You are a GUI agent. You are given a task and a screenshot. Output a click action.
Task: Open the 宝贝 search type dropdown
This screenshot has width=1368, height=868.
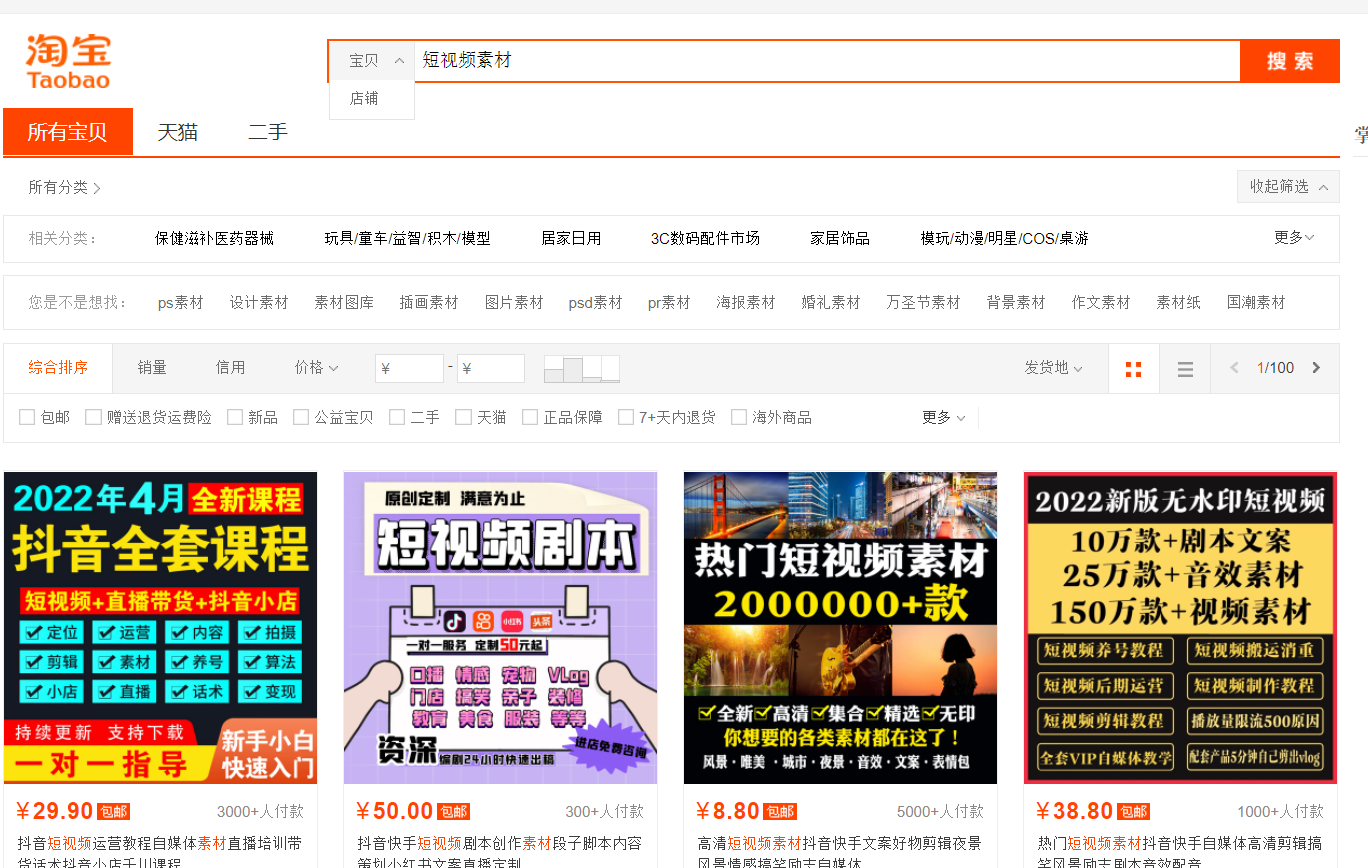click(372, 61)
